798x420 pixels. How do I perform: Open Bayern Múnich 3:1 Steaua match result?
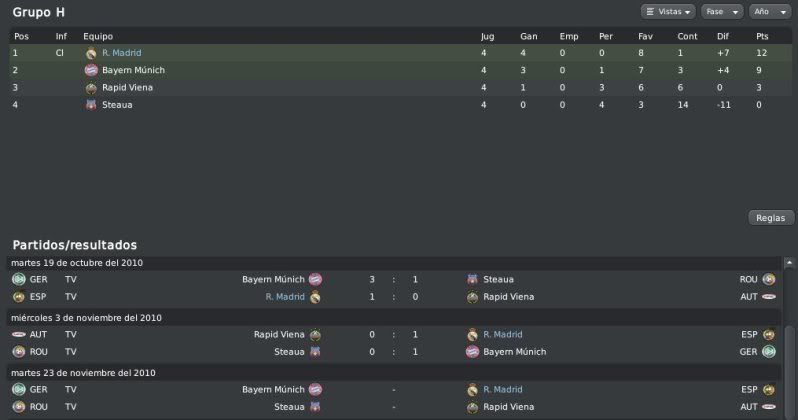click(x=393, y=279)
